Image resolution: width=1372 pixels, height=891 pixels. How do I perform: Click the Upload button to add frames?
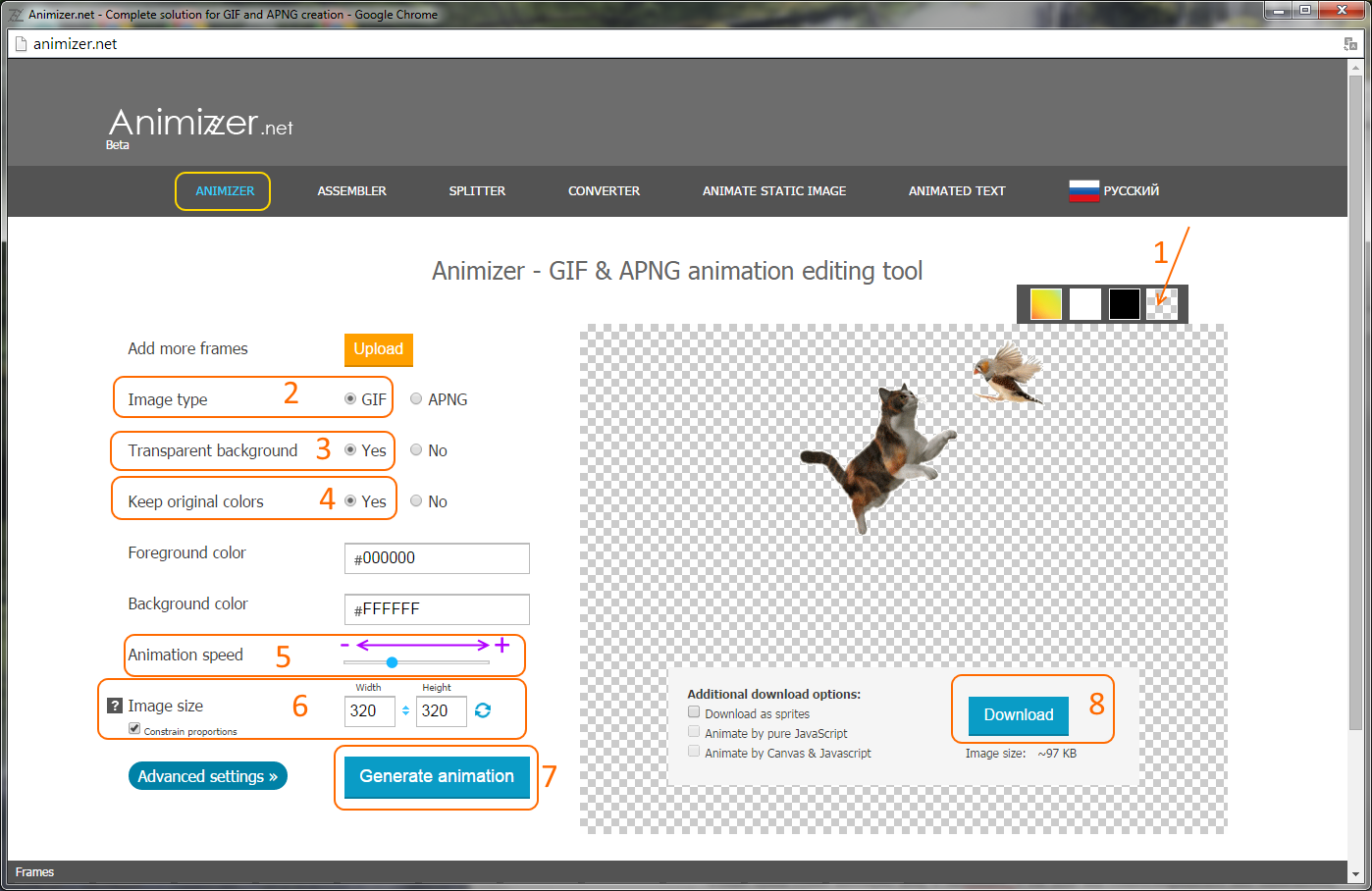pyautogui.click(x=378, y=349)
